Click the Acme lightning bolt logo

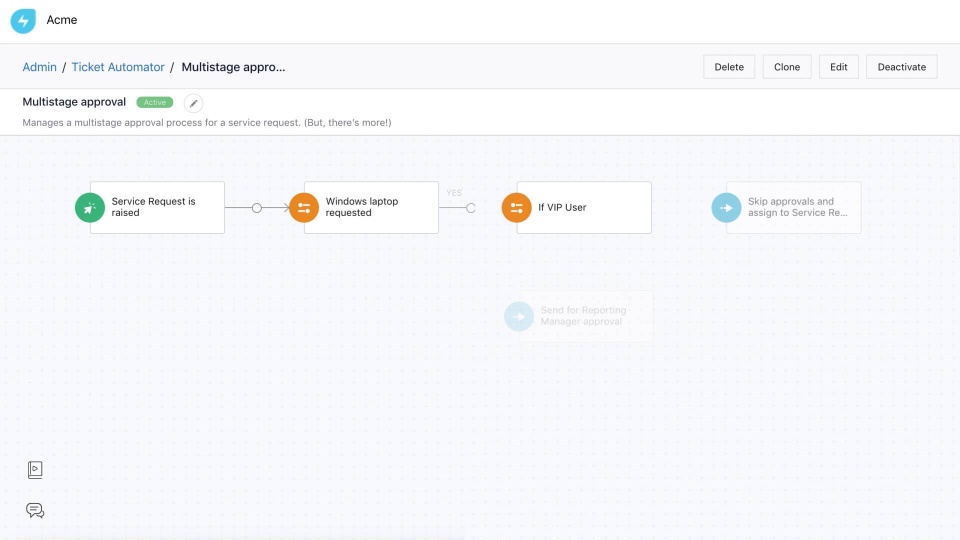pos(23,20)
